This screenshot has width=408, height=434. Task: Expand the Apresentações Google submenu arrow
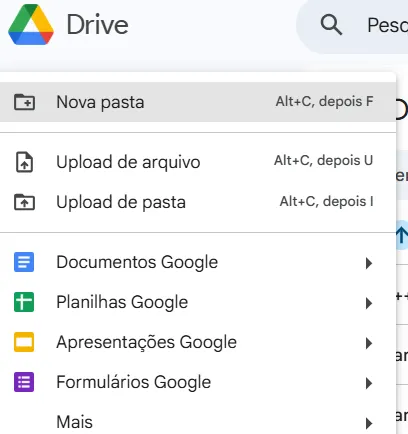(369, 343)
